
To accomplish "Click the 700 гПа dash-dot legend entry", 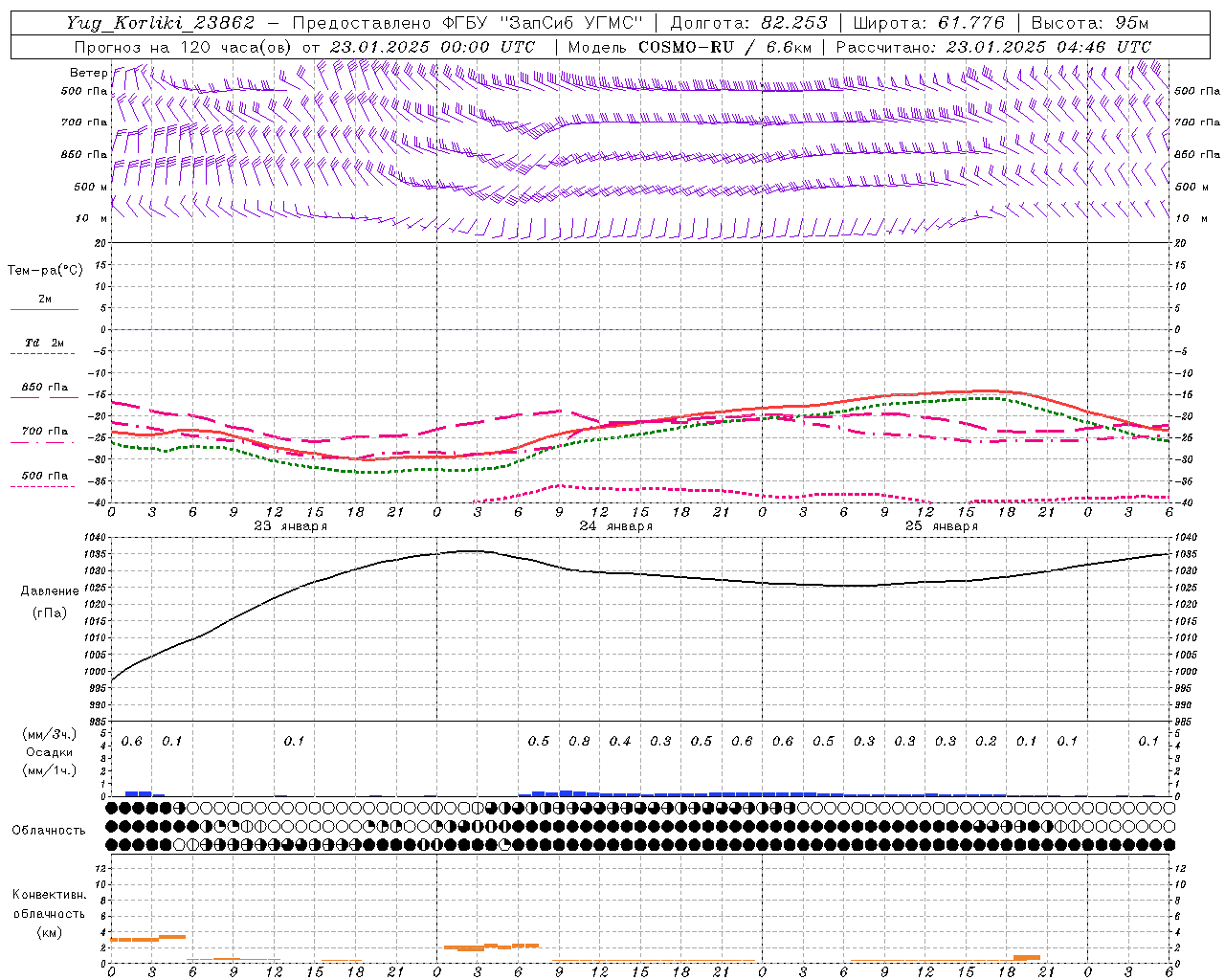I will click(x=44, y=435).
